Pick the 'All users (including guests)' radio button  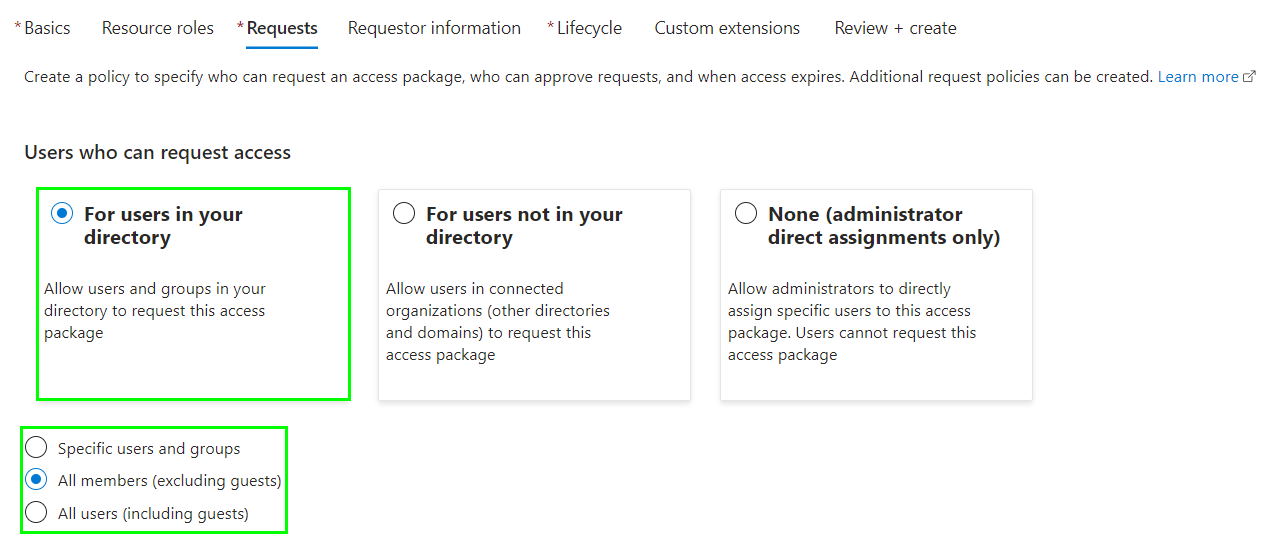[36, 513]
